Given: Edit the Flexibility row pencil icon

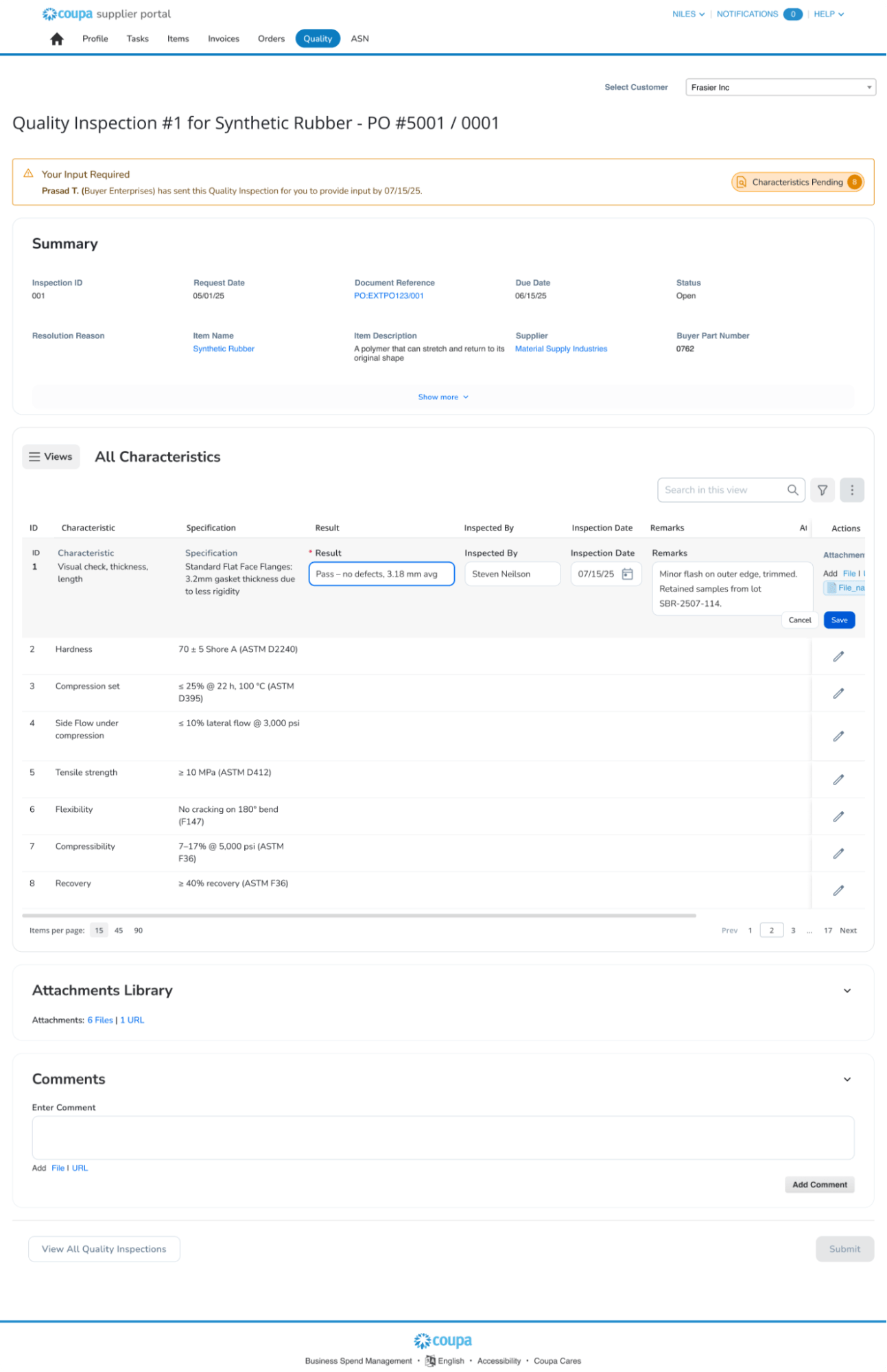Looking at the screenshot, I should (x=838, y=817).
